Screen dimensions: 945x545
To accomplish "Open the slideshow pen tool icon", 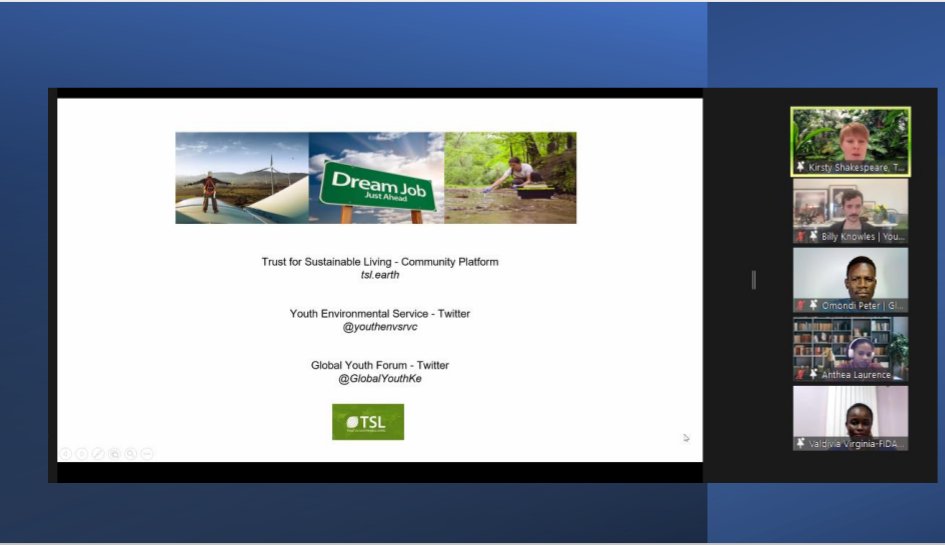I will coord(98,453).
